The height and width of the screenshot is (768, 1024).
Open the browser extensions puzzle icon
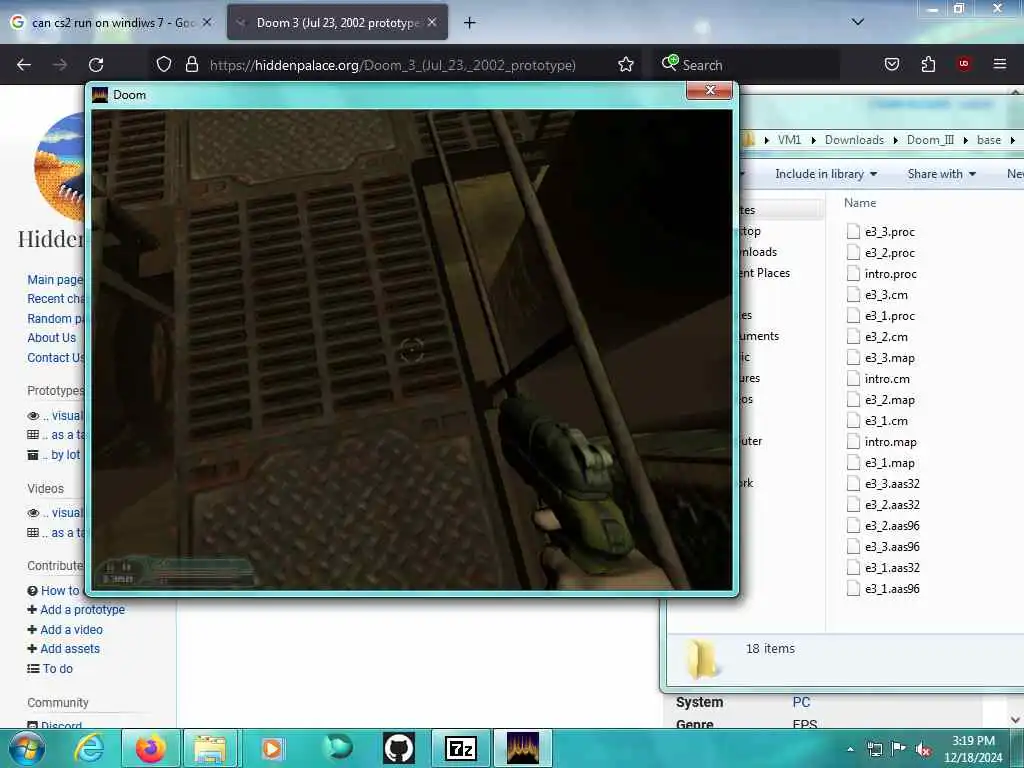pyautogui.click(x=928, y=65)
